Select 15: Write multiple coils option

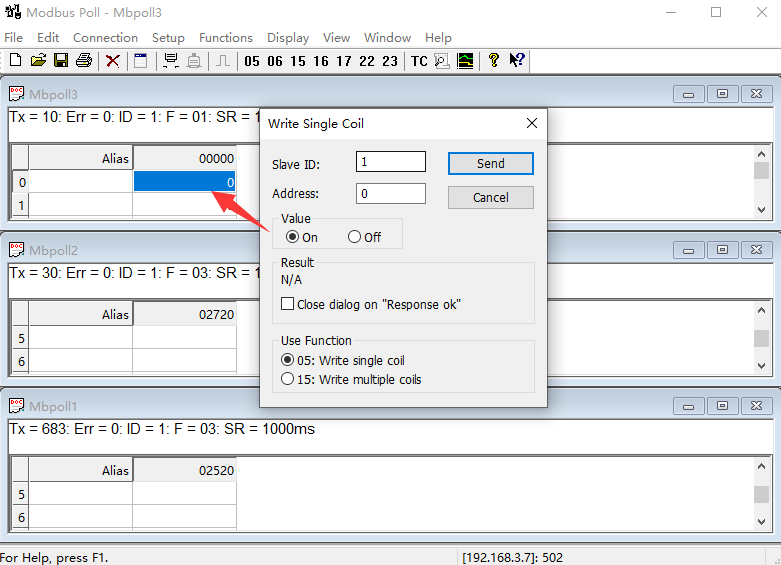[x=288, y=379]
